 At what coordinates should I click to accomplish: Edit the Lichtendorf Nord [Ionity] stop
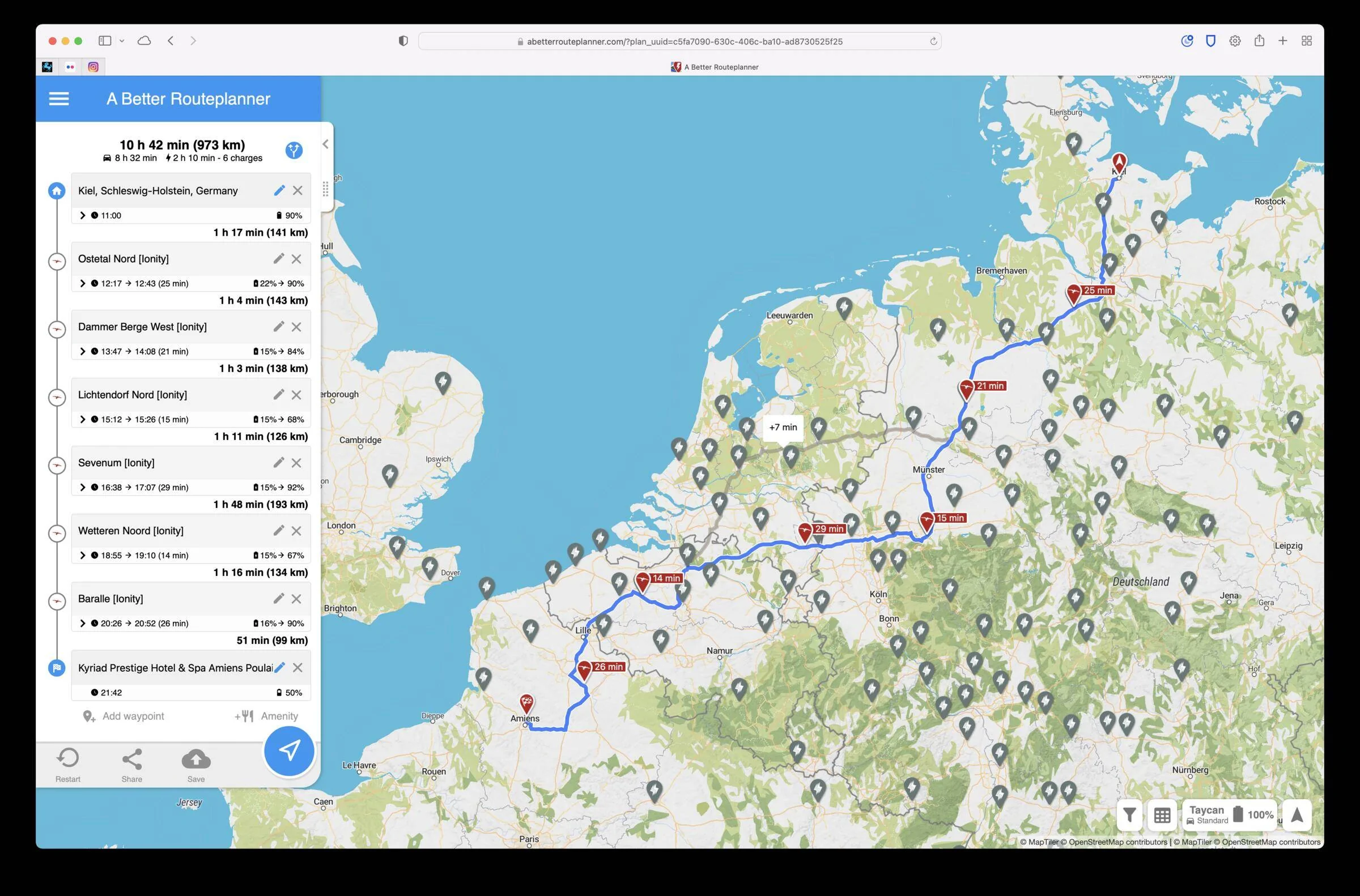tap(278, 395)
